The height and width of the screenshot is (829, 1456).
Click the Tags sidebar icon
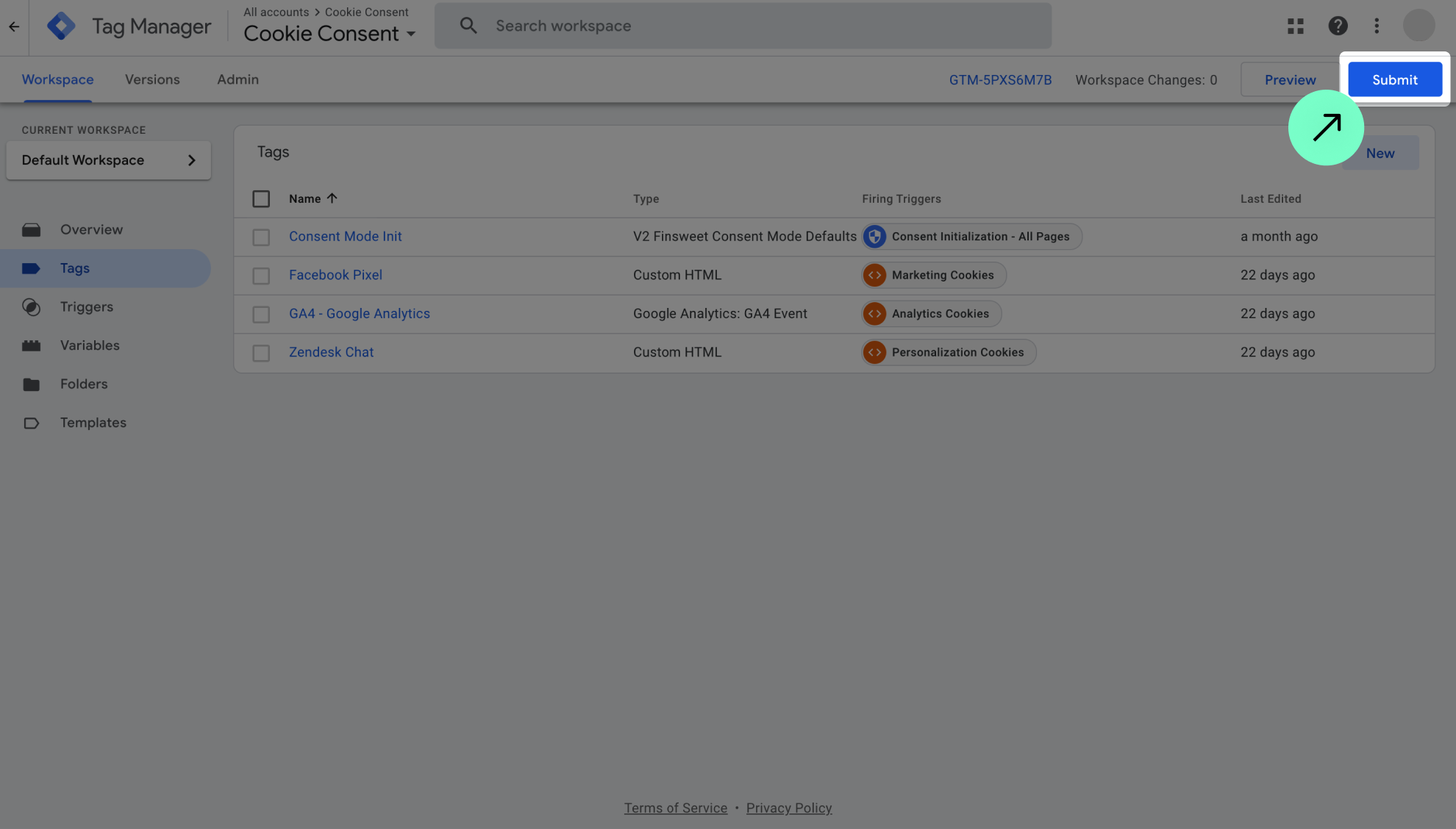(x=31, y=268)
